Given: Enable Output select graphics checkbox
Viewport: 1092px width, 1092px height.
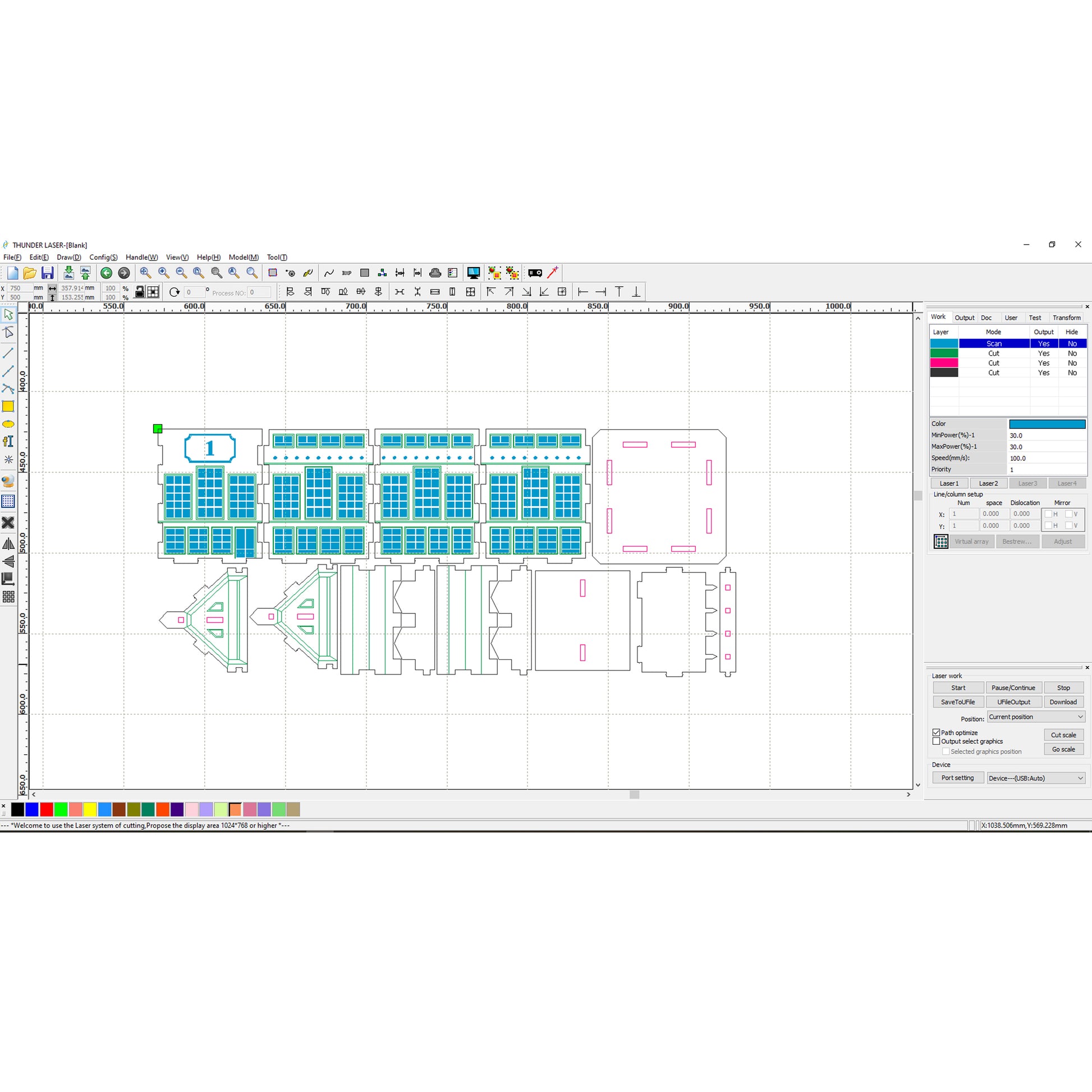Looking at the screenshot, I should (936, 741).
